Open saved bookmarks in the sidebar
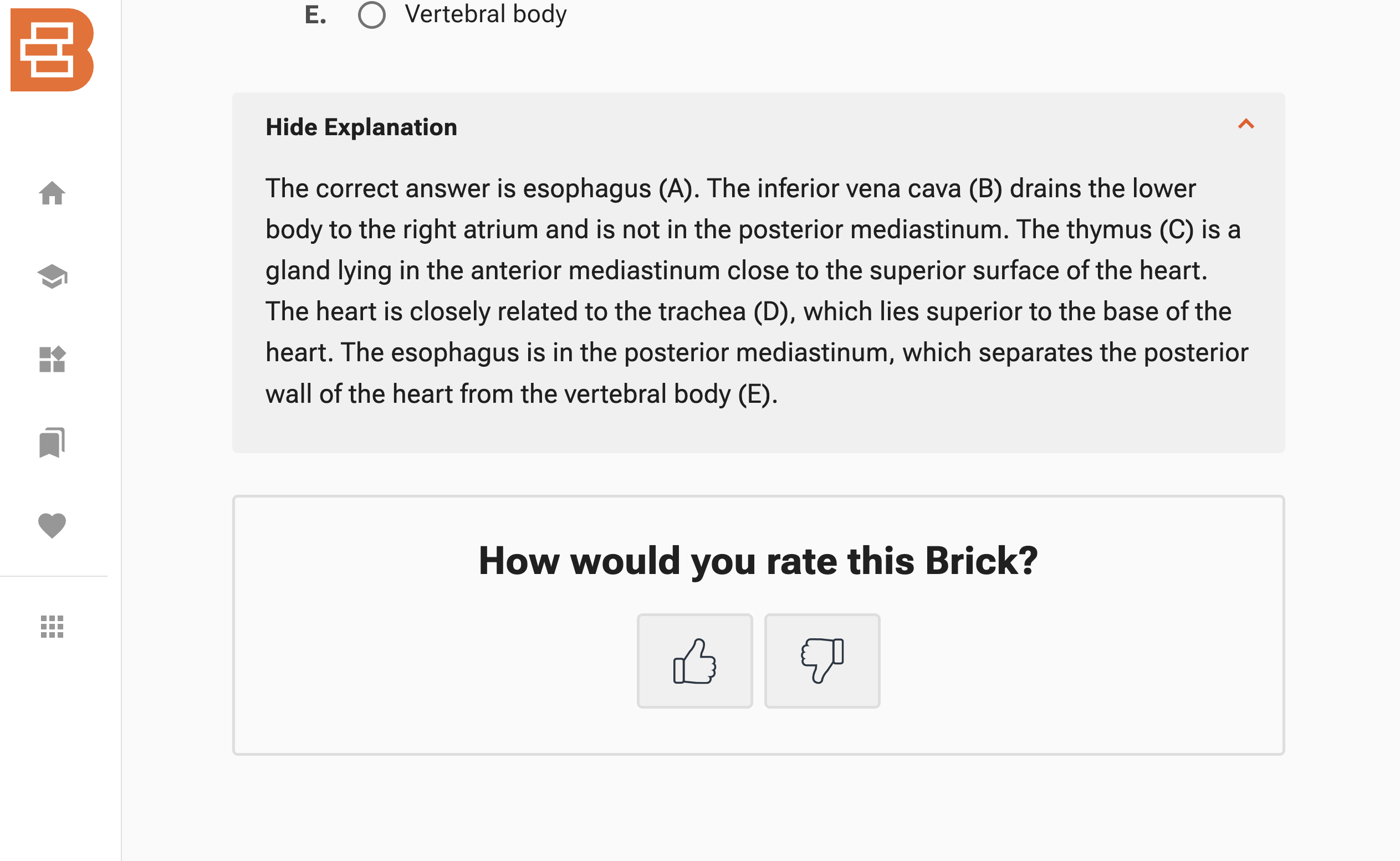The width and height of the screenshot is (1400, 861). coord(52,443)
